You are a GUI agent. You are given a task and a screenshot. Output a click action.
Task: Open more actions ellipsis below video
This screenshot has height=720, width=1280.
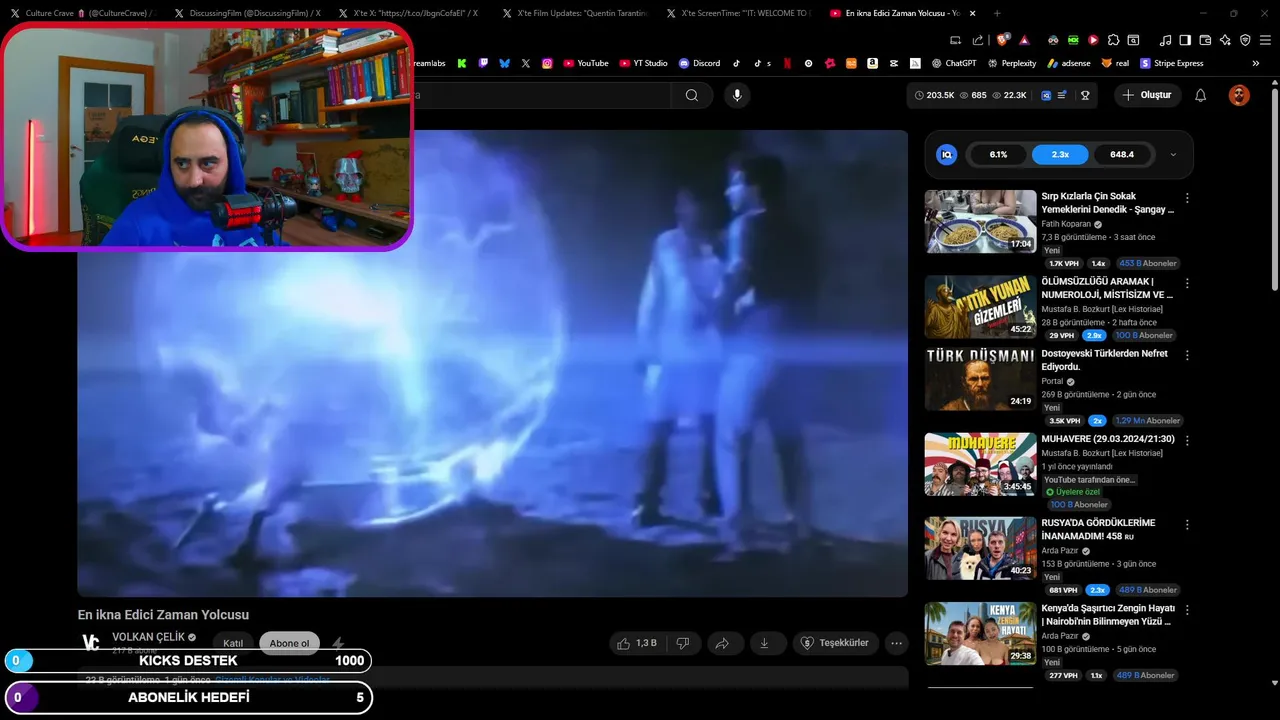[897, 643]
